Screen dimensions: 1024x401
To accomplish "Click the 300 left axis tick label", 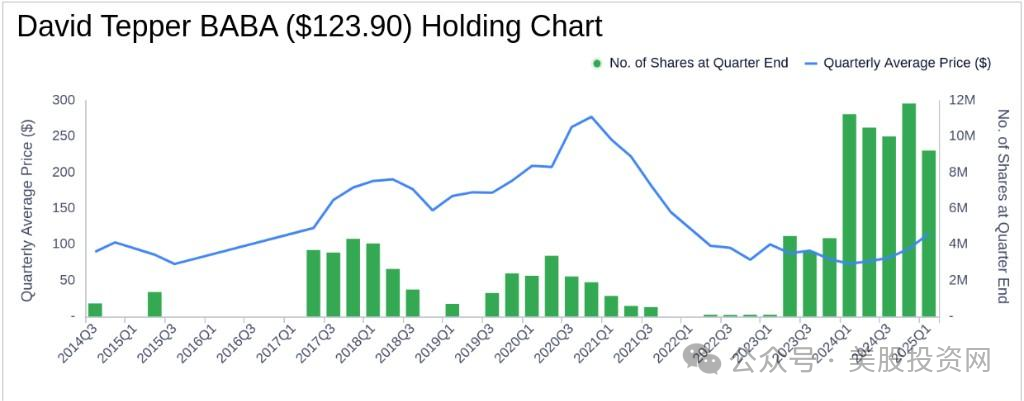I will coord(65,100).
